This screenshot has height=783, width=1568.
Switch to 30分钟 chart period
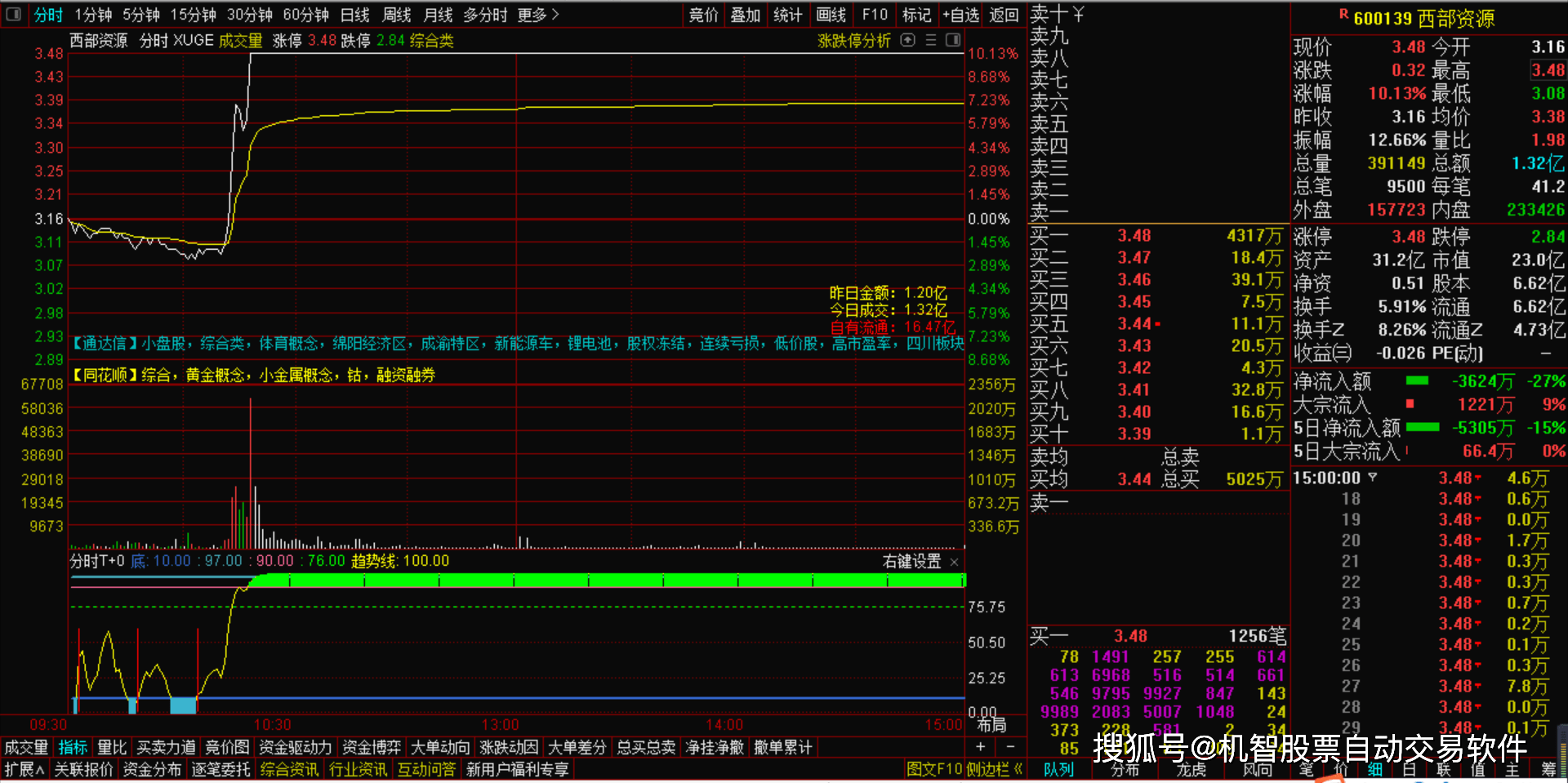249,15
